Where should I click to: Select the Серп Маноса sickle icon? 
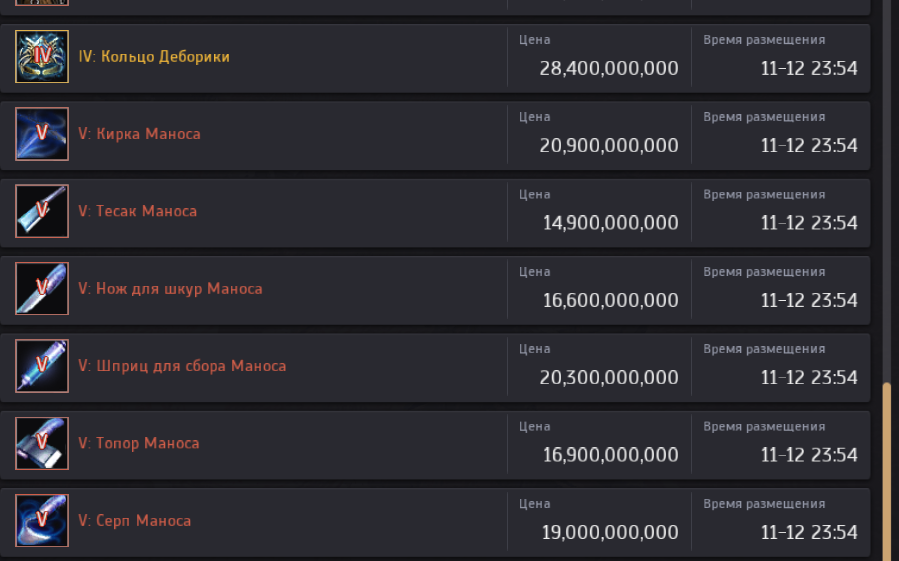(42, 521)
